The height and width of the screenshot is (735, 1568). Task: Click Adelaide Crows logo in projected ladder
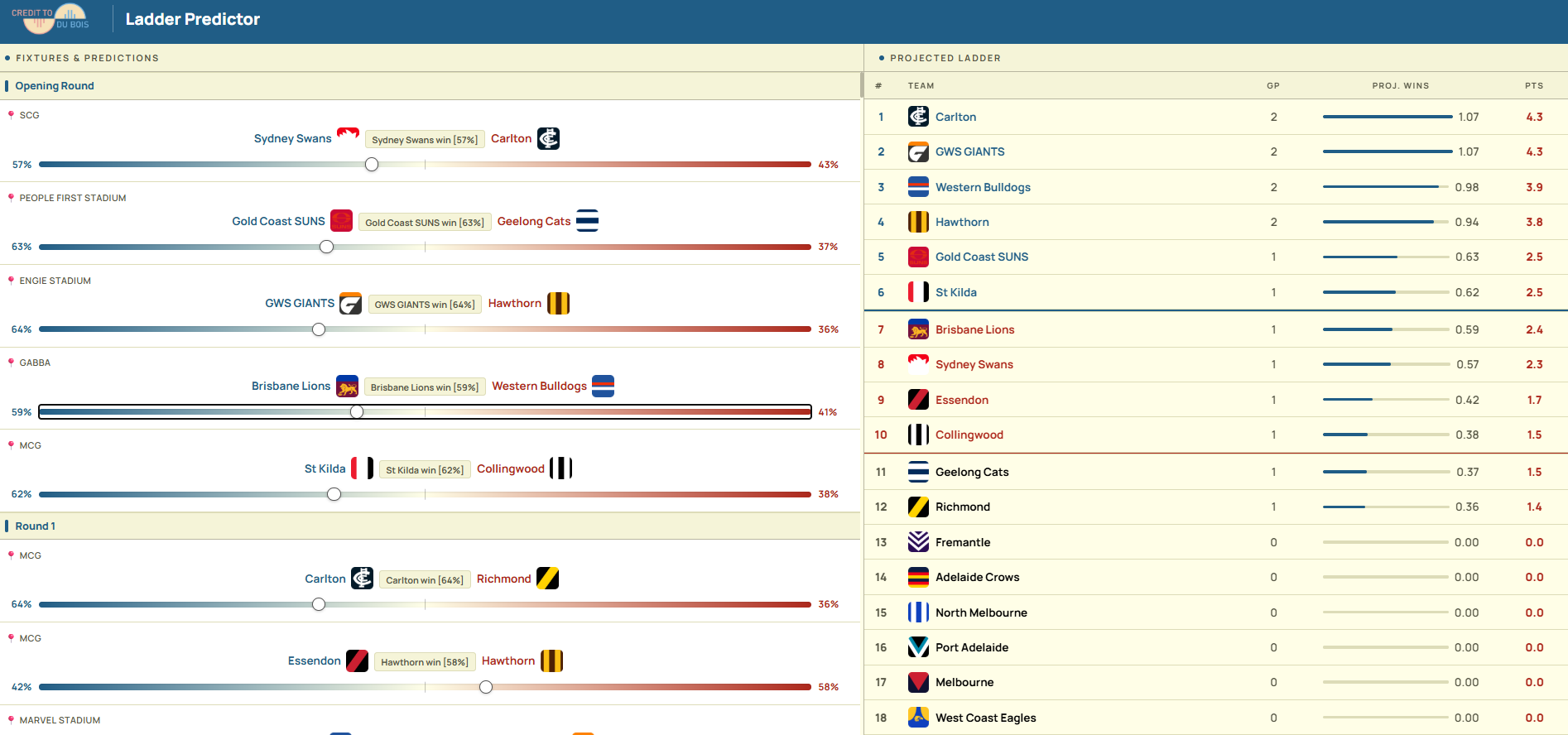918,577
